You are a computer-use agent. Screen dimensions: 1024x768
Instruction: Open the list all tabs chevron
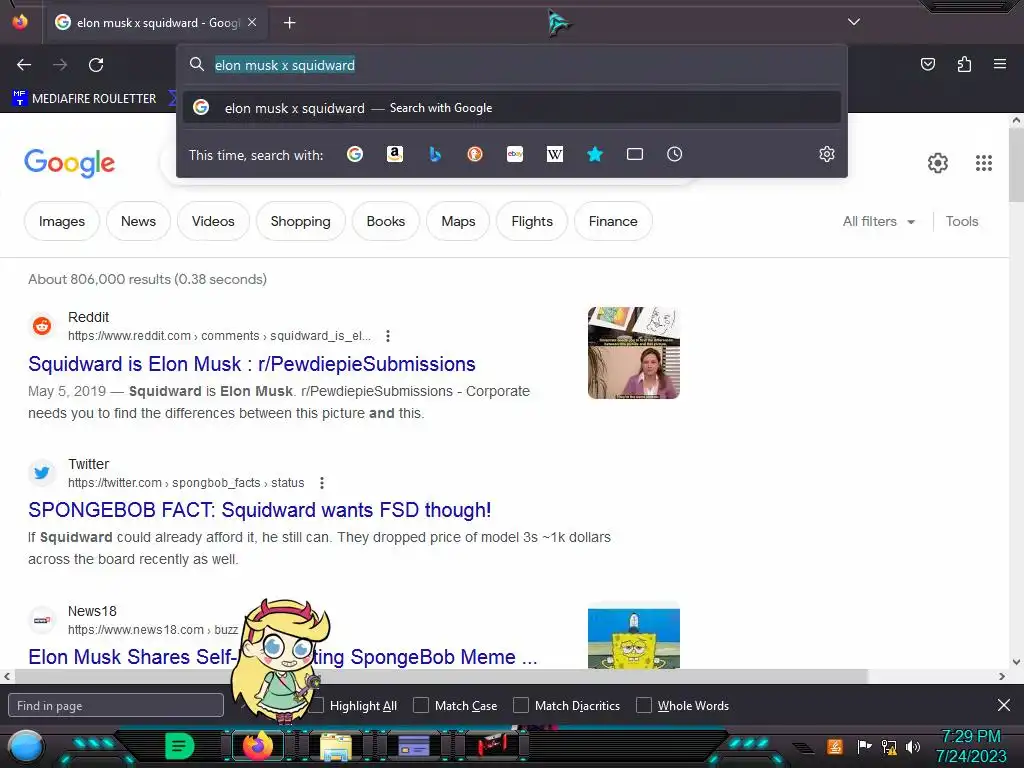tap(854, 22)
